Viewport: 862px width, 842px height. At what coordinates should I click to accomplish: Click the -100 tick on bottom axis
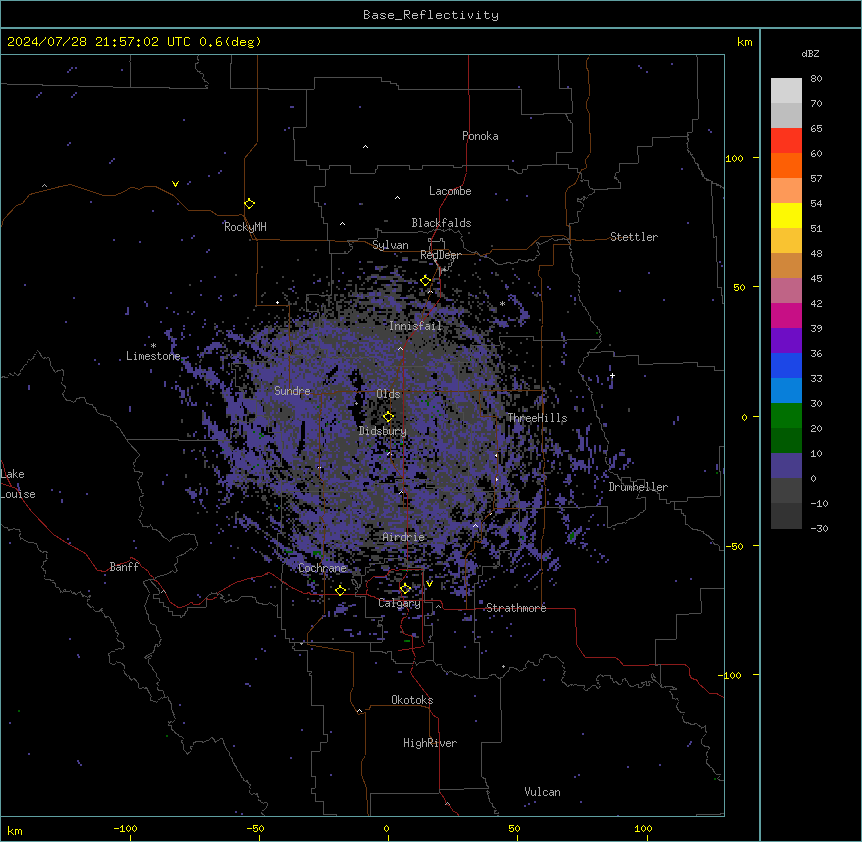(125, 829)
